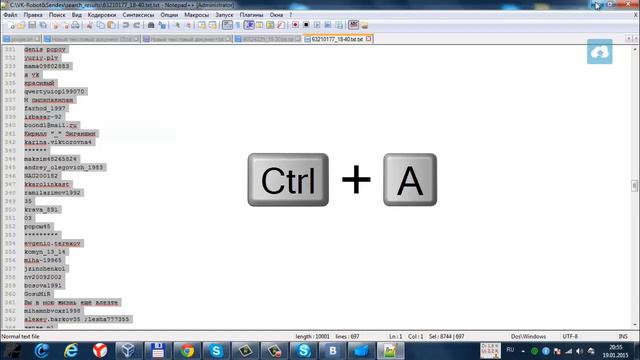Click line 'andrey_olegovich_1983'
Viewport: 640px width, 360px height.
coord(64,167)
